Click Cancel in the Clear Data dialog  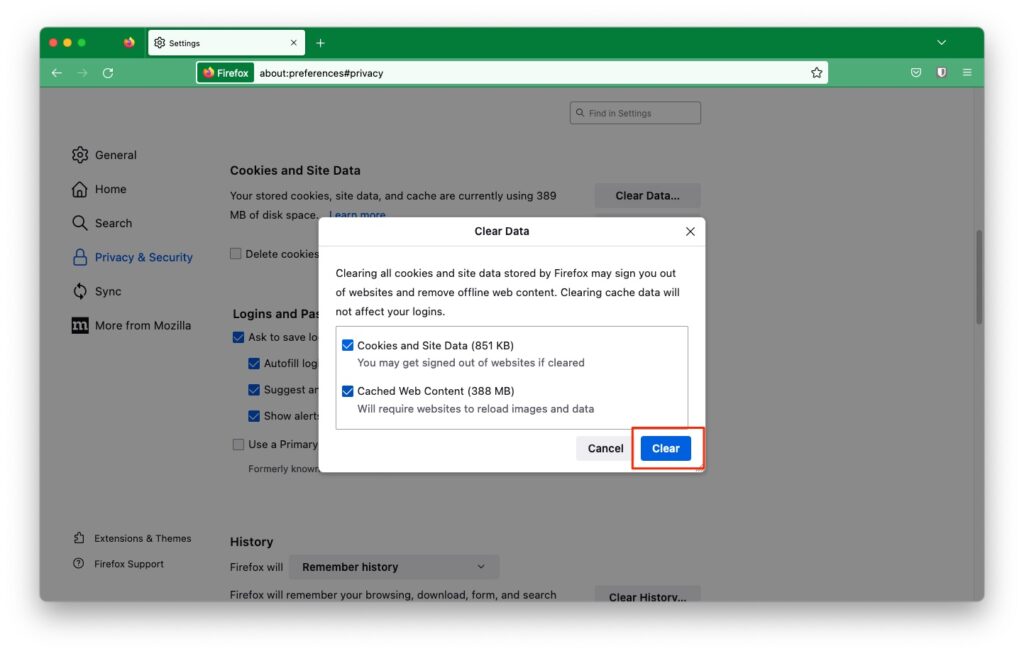pos(605,448)
